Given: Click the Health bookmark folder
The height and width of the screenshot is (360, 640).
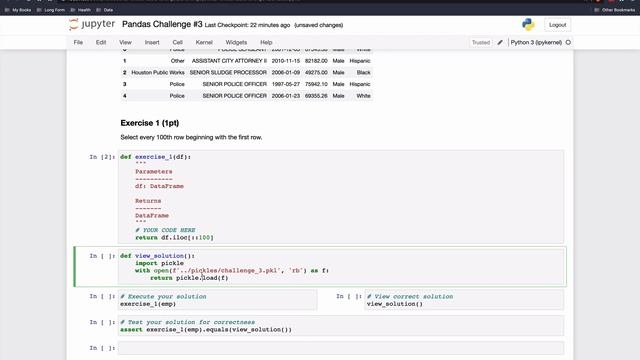Looking at the screenshot, I should (81, 10).
